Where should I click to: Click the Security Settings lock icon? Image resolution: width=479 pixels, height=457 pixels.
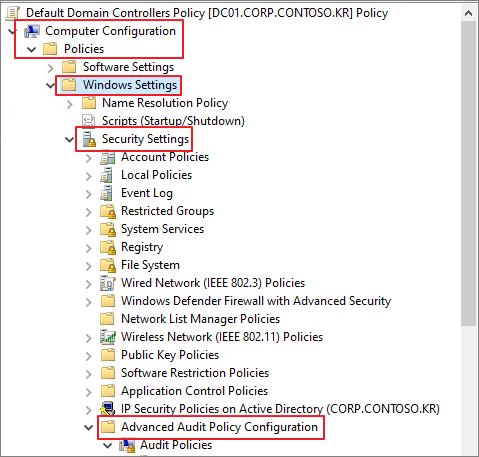pos(89,139)
